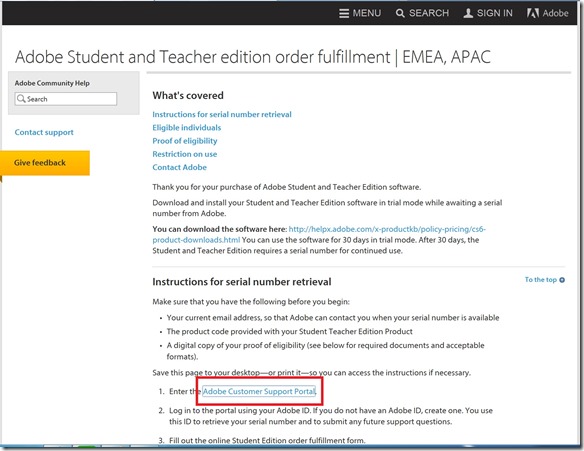Click the magnifier in Community Help search
Image resolution: width=584 pixels, height=451 pixels.
point(21,99)
